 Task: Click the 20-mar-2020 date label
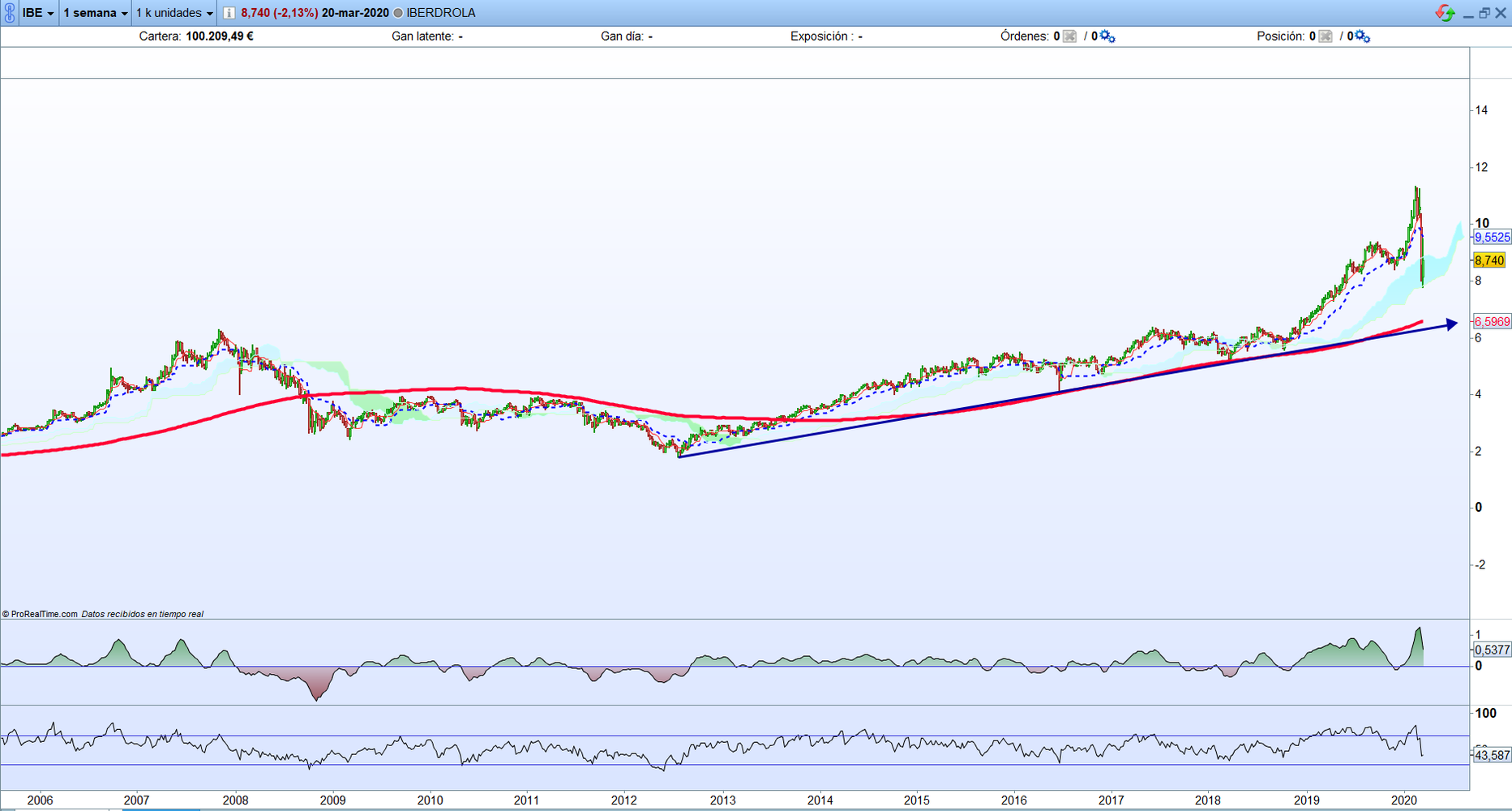(x=355, y=13)
